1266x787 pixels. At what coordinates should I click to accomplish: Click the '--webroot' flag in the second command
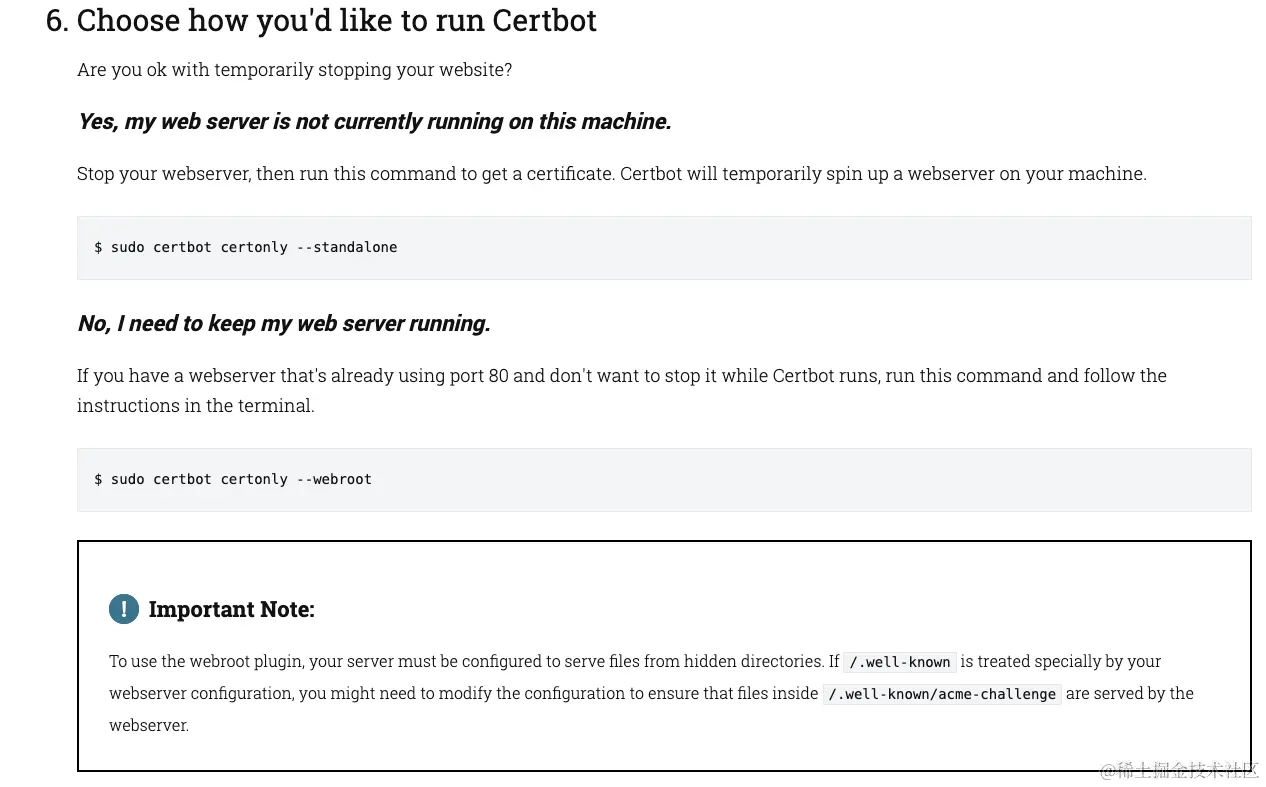334,479
